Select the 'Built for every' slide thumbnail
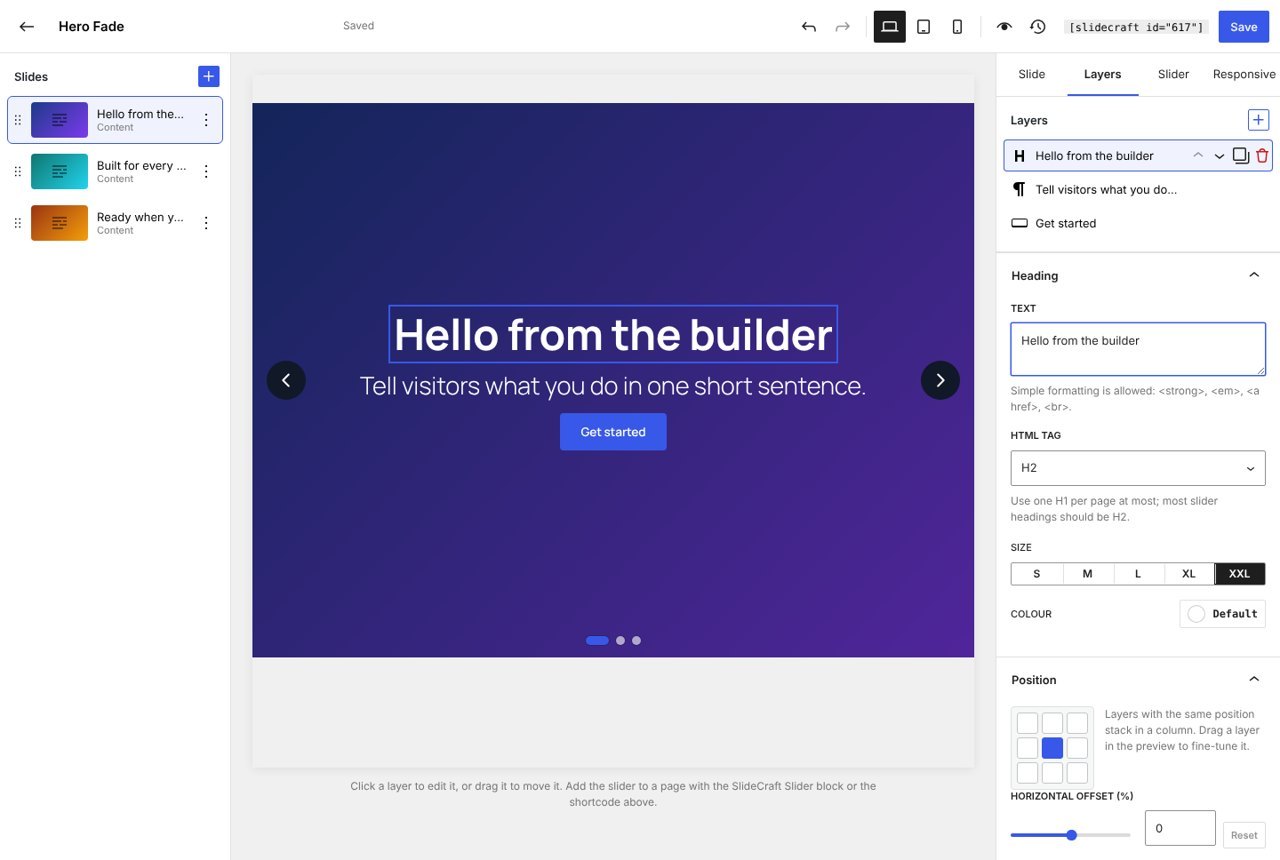 [x=59, y=171]
